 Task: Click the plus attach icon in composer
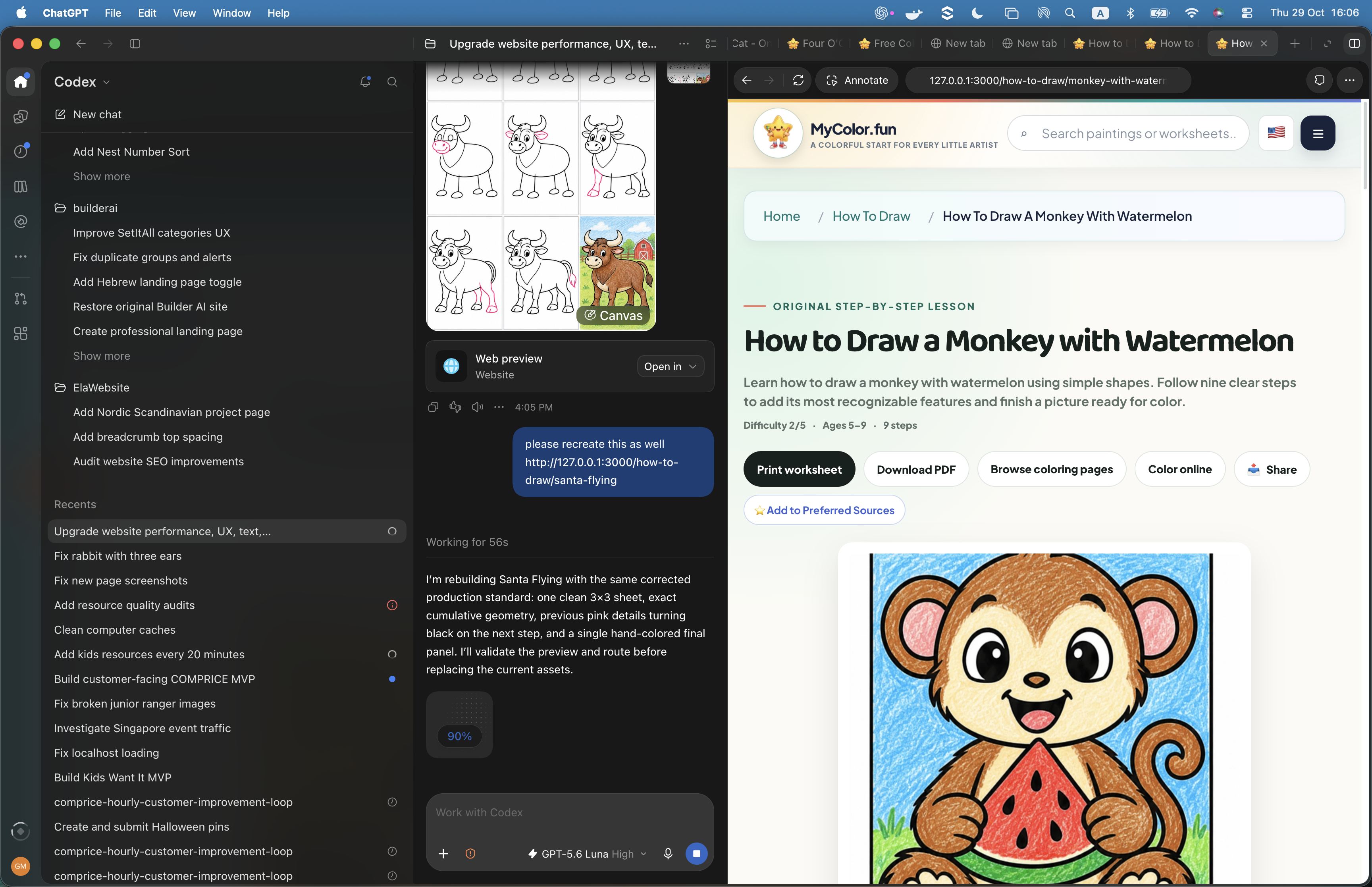click(x=443, y=854)
